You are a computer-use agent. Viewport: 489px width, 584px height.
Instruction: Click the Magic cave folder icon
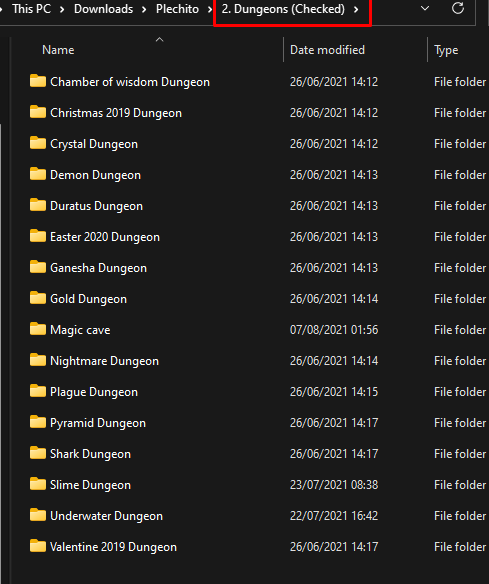click(38, 329)
